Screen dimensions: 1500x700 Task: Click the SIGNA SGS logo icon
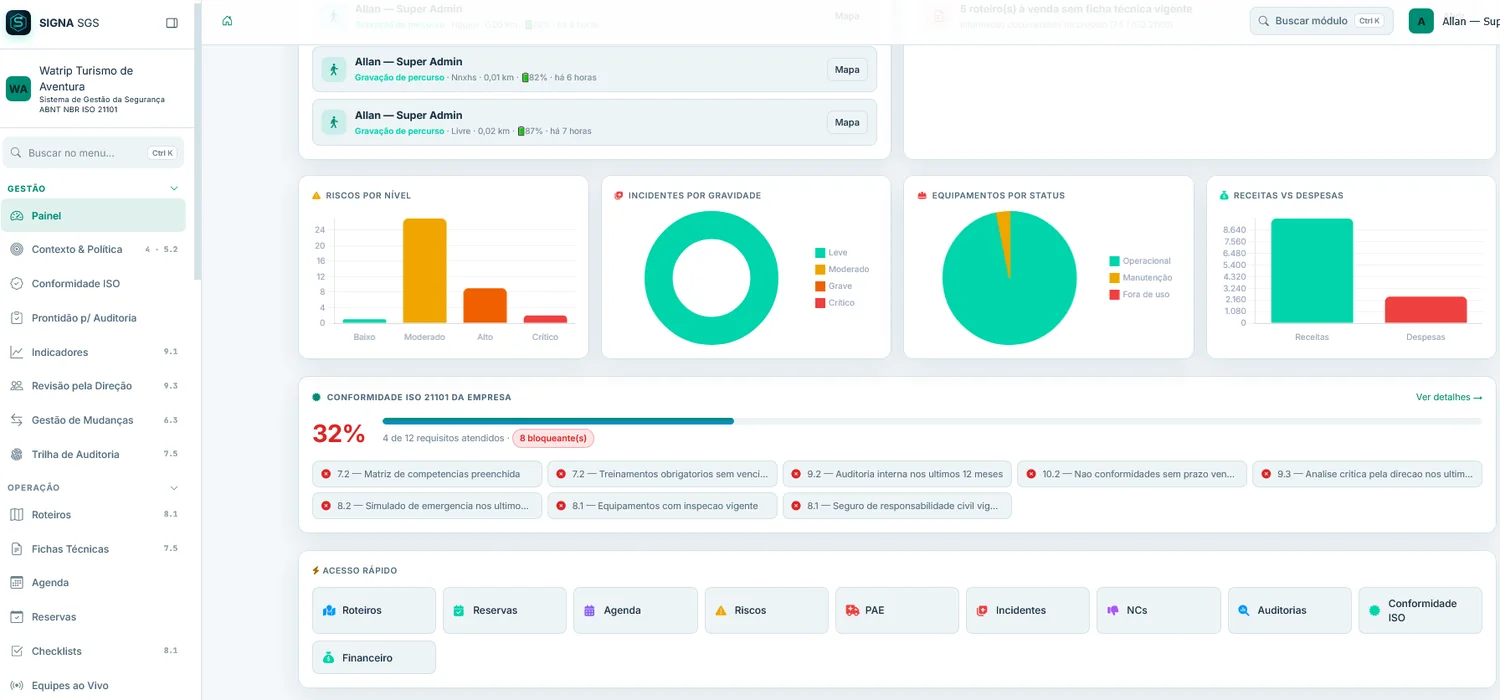19,23
